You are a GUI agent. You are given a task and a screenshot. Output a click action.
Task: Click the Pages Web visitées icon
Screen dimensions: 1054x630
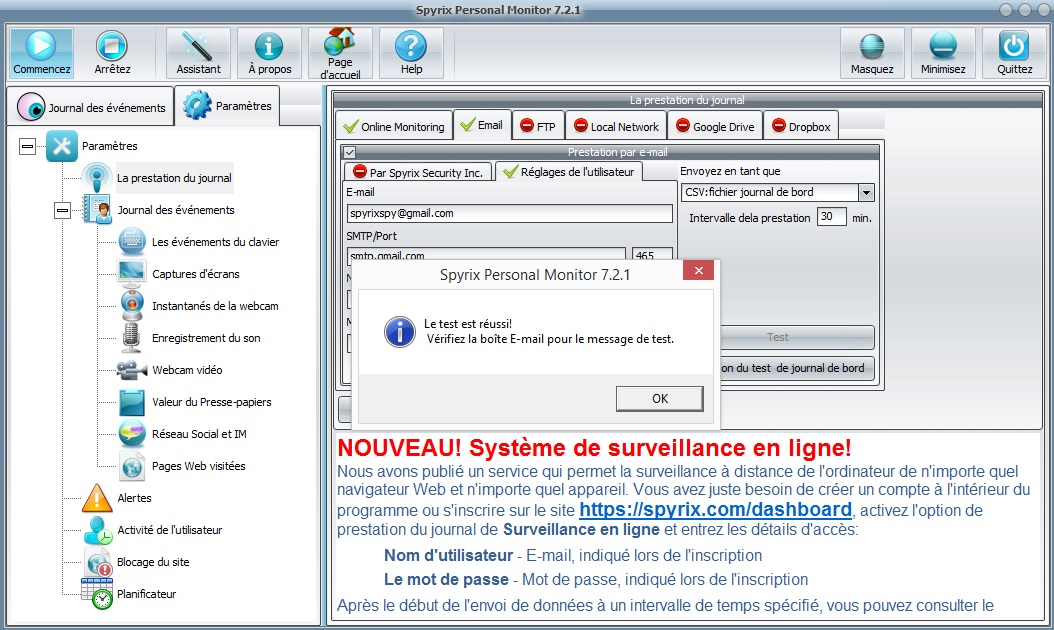click(132, 465)
